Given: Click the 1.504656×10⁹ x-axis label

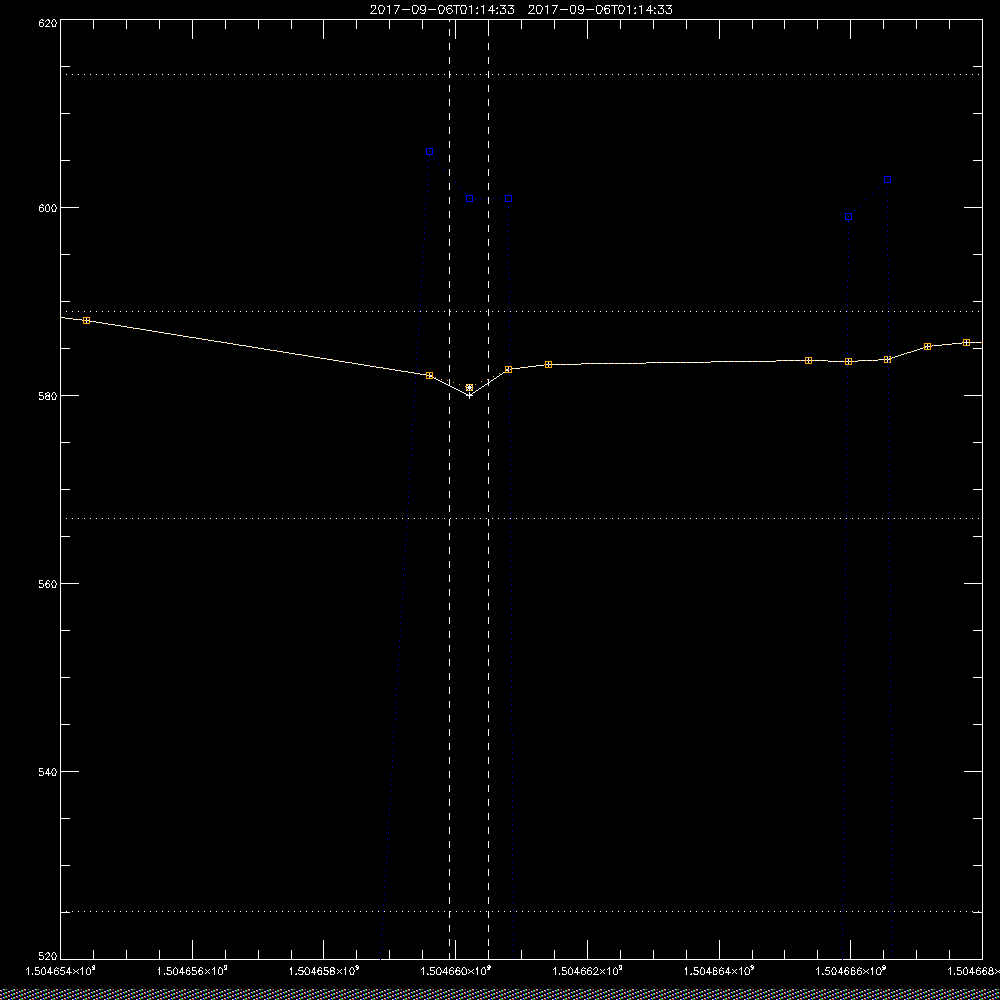Looking at the screenshot, I should (192, 971).
